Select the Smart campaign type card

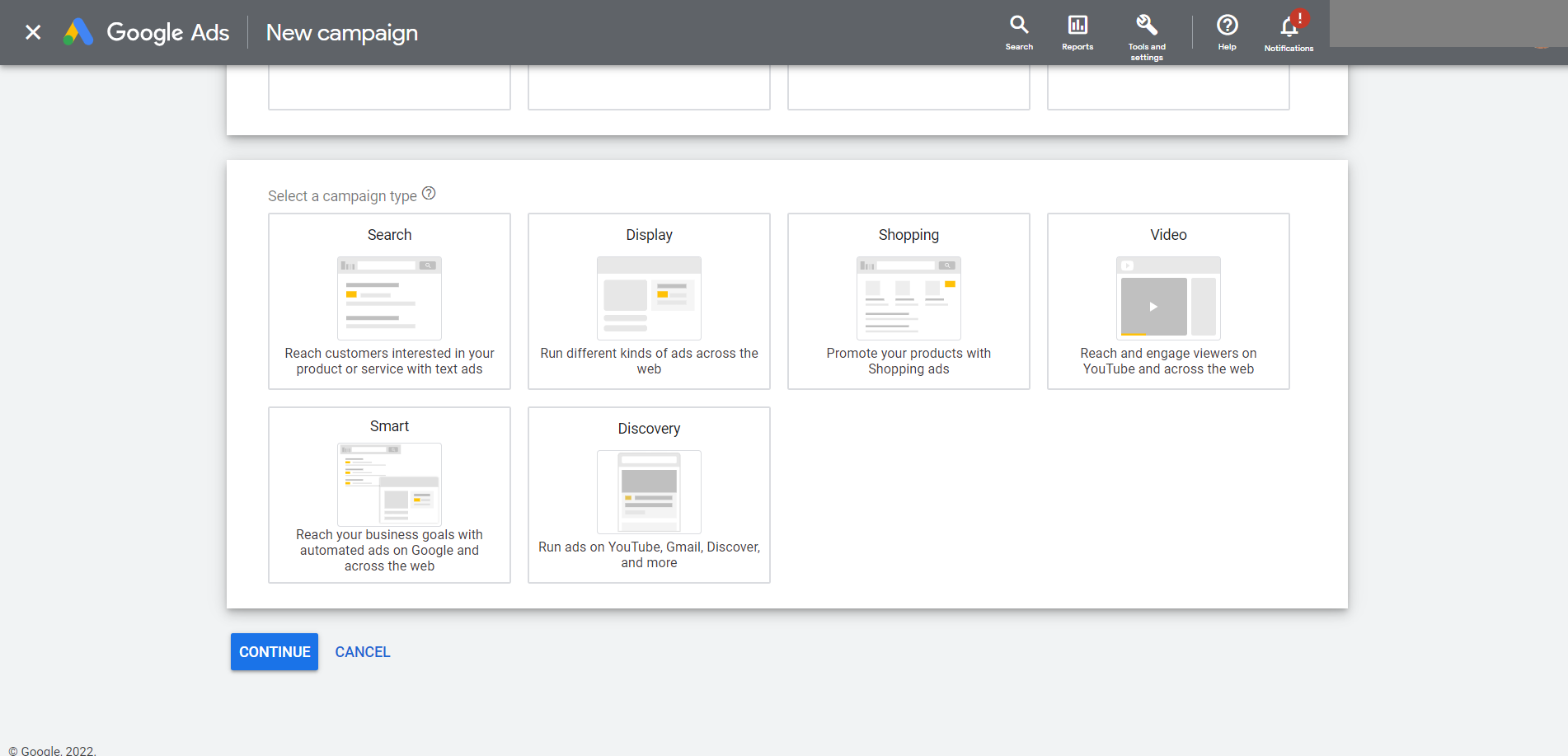point(389,495)
